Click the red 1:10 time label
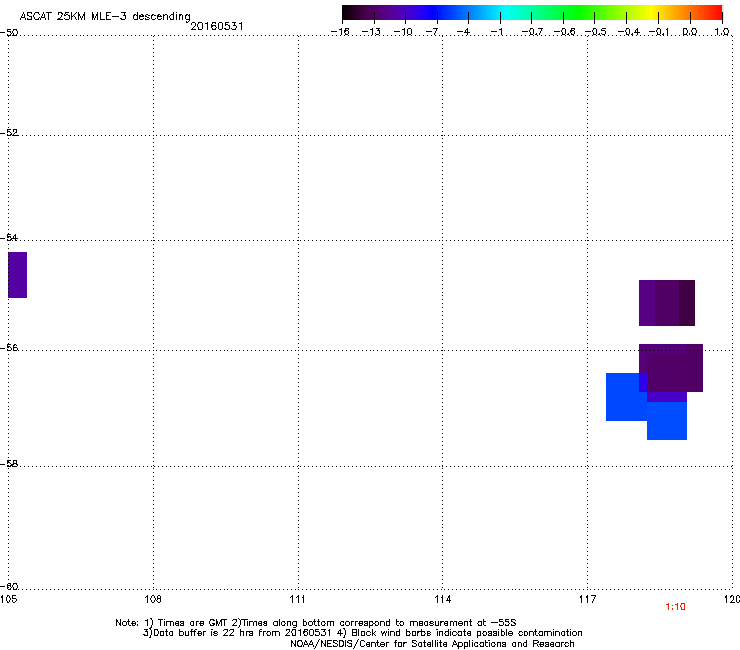Image resolution: width=740 pixels, height=650 pixels. pos(675,607)
